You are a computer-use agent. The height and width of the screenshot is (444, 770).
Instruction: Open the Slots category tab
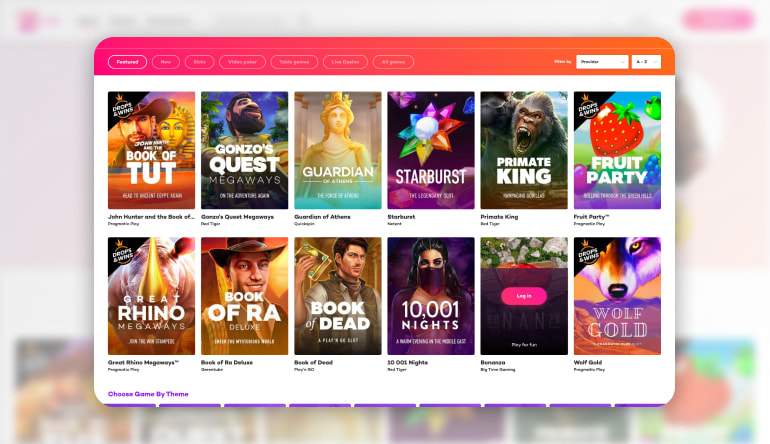pos(199,62)
